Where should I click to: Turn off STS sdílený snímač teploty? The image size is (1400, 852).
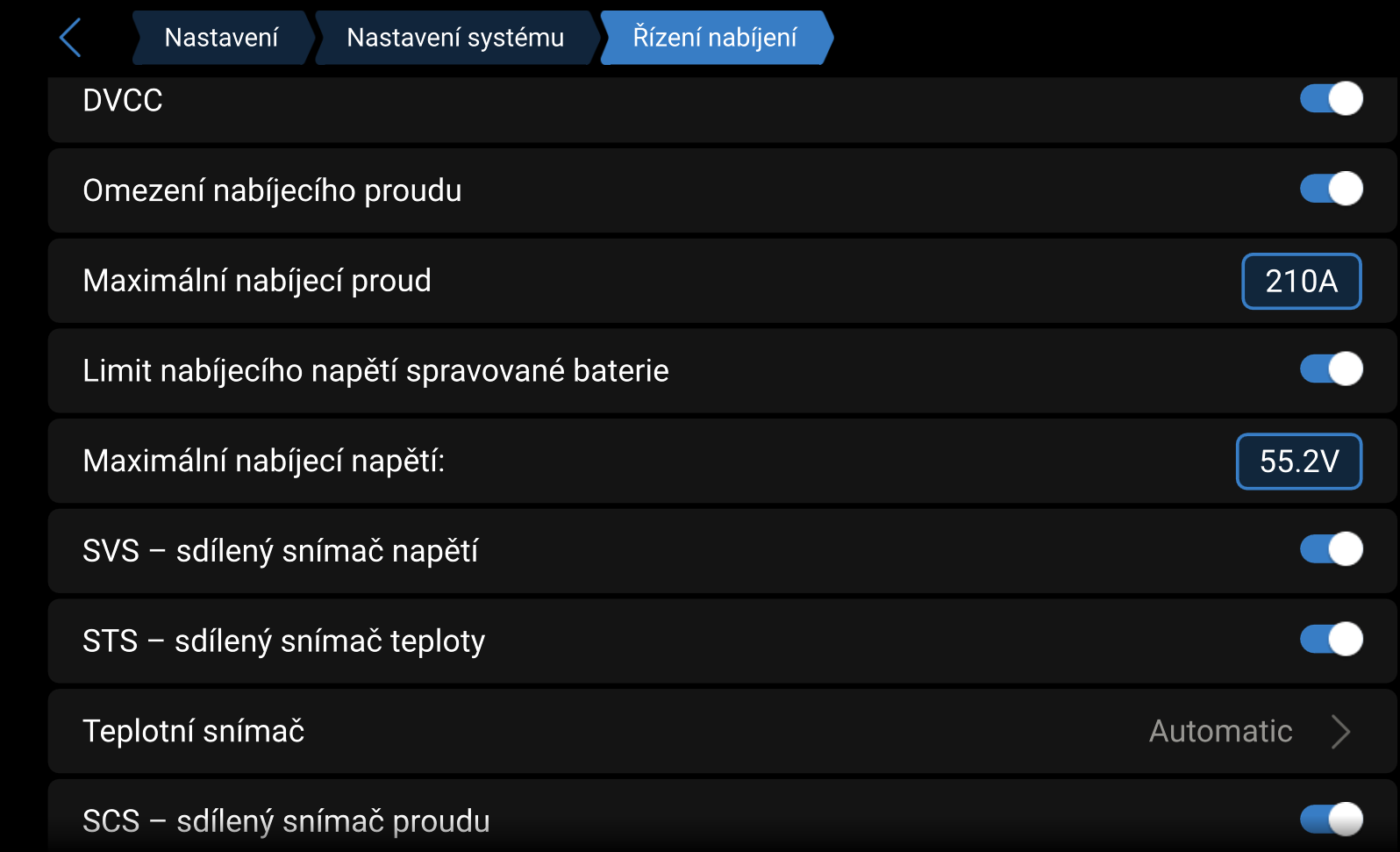[1331, 639]
